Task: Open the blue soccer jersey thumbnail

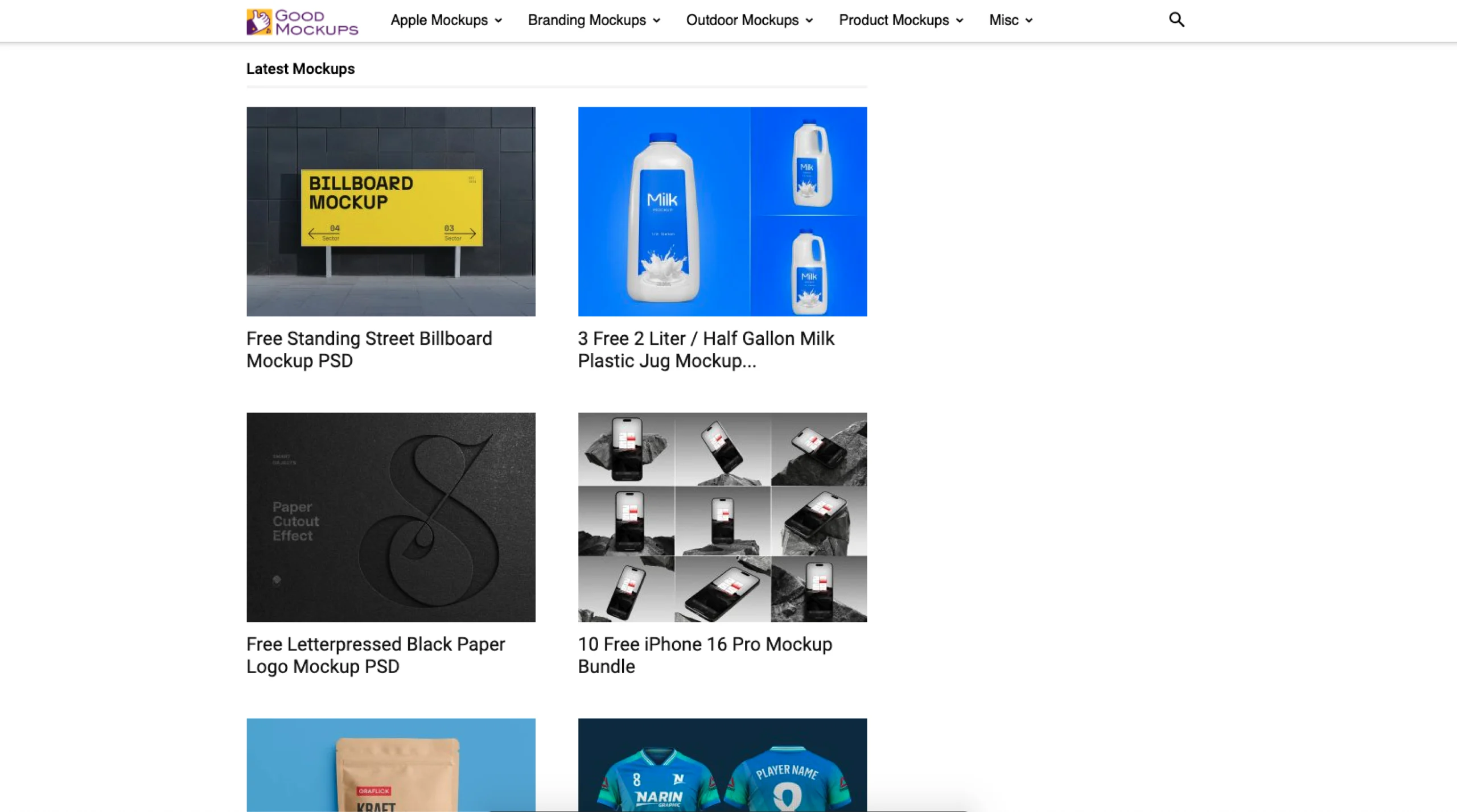Action: coord(722,765)
